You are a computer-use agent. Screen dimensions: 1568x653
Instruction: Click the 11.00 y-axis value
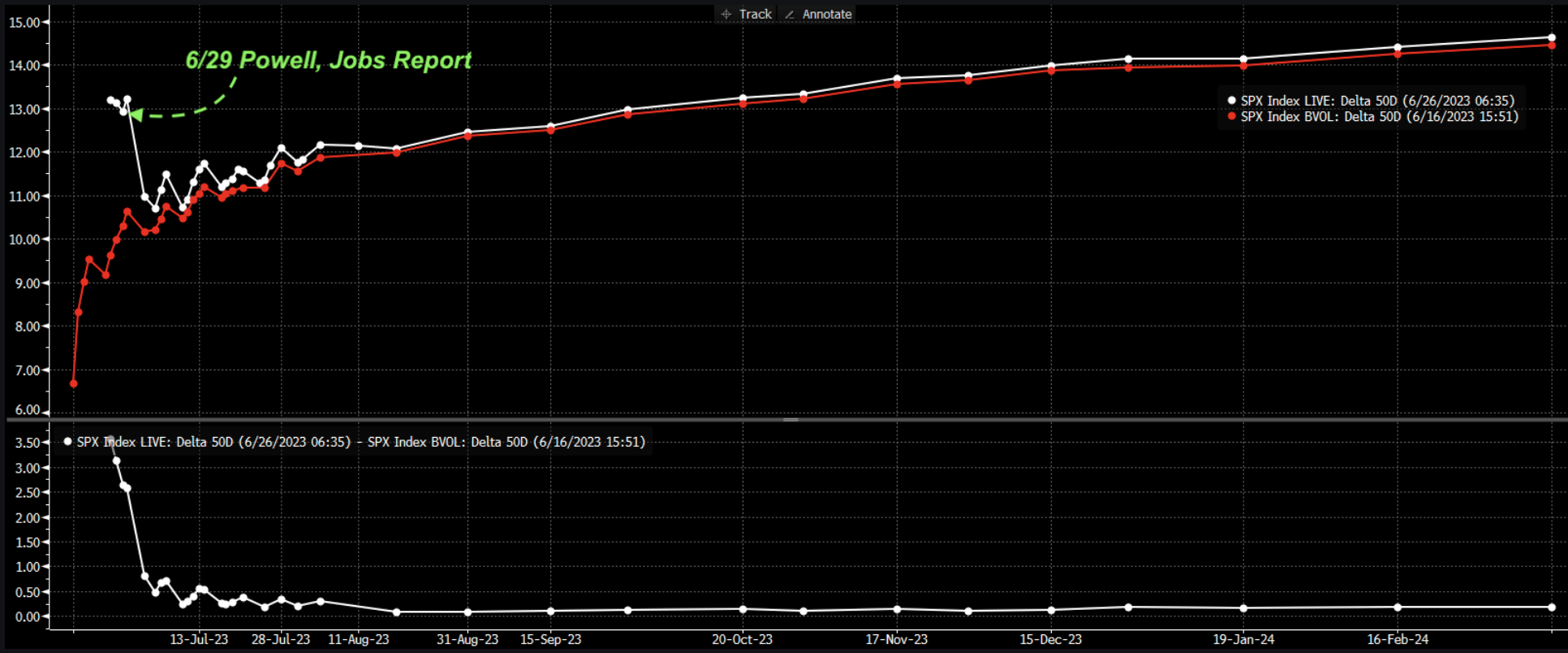[24, 197]
